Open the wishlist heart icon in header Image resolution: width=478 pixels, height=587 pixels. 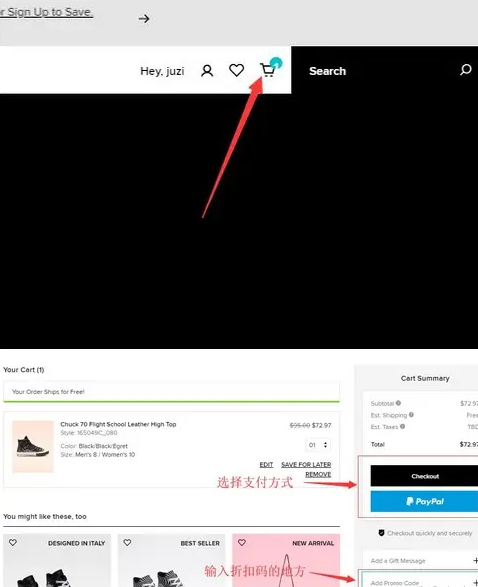point(237,70)
